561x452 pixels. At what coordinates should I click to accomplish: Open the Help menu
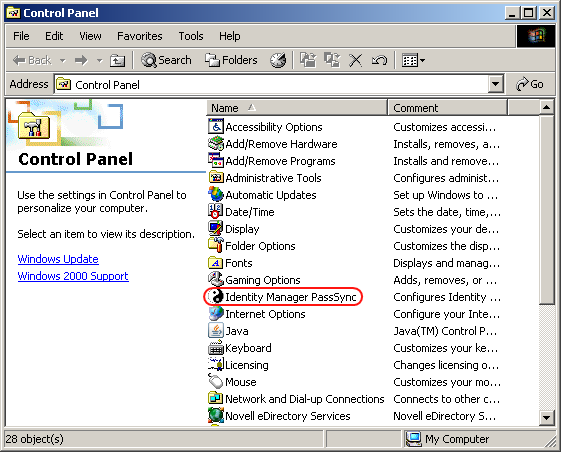point(230,36)
